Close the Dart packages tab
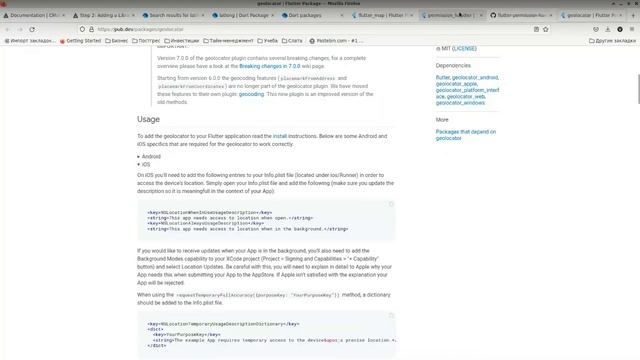 [x=342, y=15]
